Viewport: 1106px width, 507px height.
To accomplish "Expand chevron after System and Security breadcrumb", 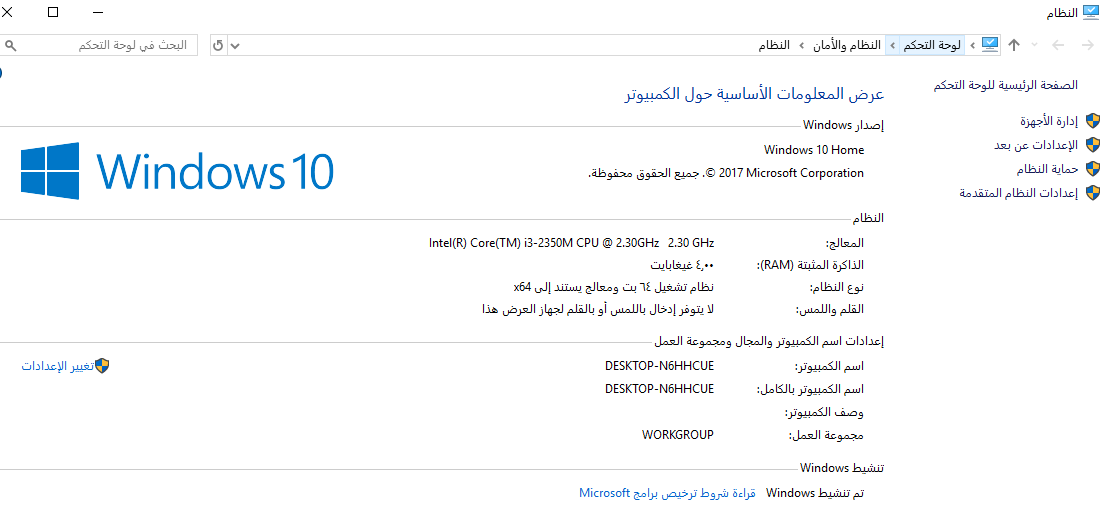I will pos(802,45).
